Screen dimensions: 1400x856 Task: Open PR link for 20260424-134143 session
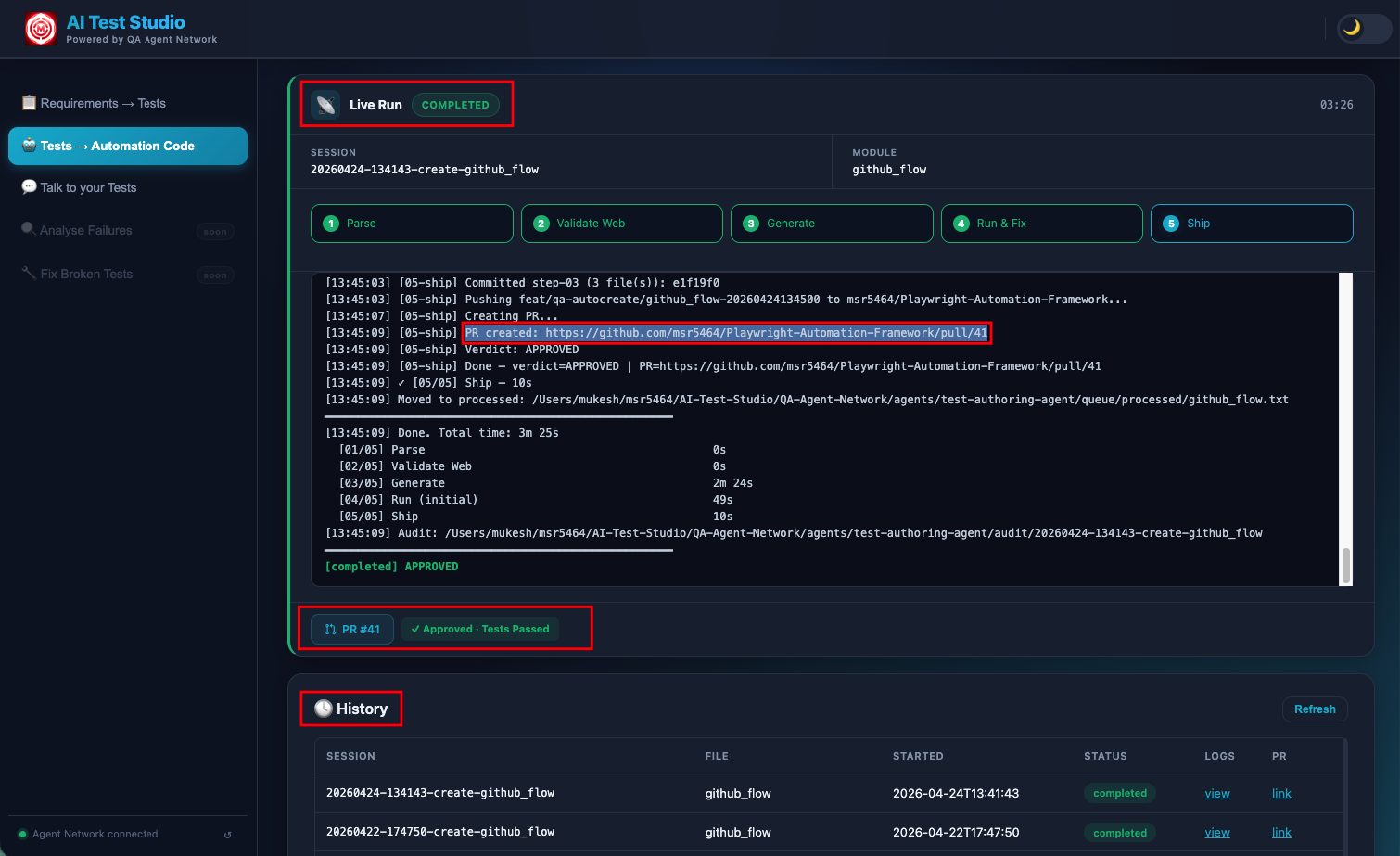pyautogui.click(x=1281, y=794)
